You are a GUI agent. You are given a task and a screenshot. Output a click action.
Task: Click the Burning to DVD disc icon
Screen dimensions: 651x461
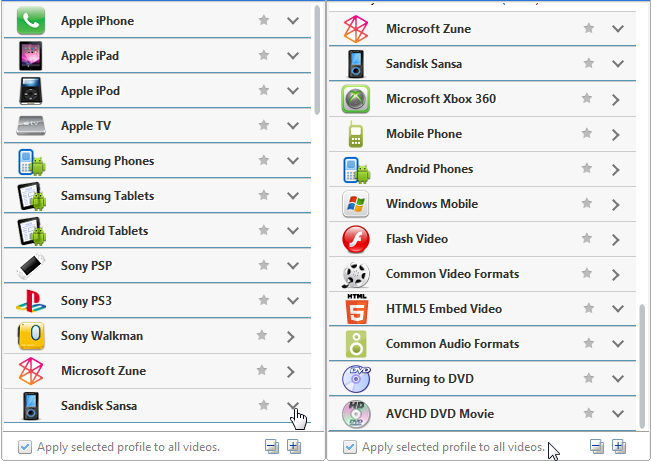click(356, 379)
